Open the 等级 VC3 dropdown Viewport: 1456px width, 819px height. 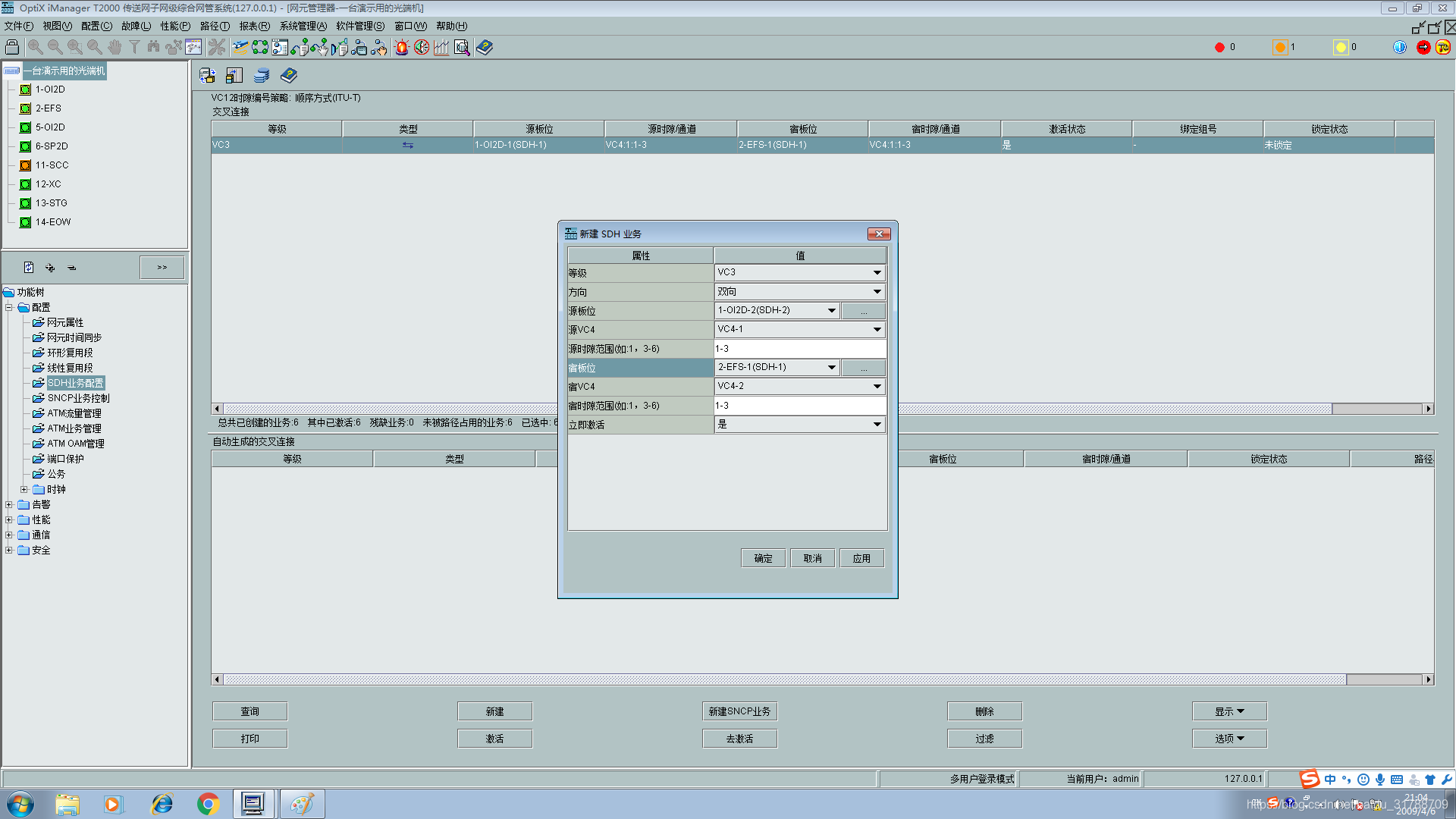pos(877,272)
